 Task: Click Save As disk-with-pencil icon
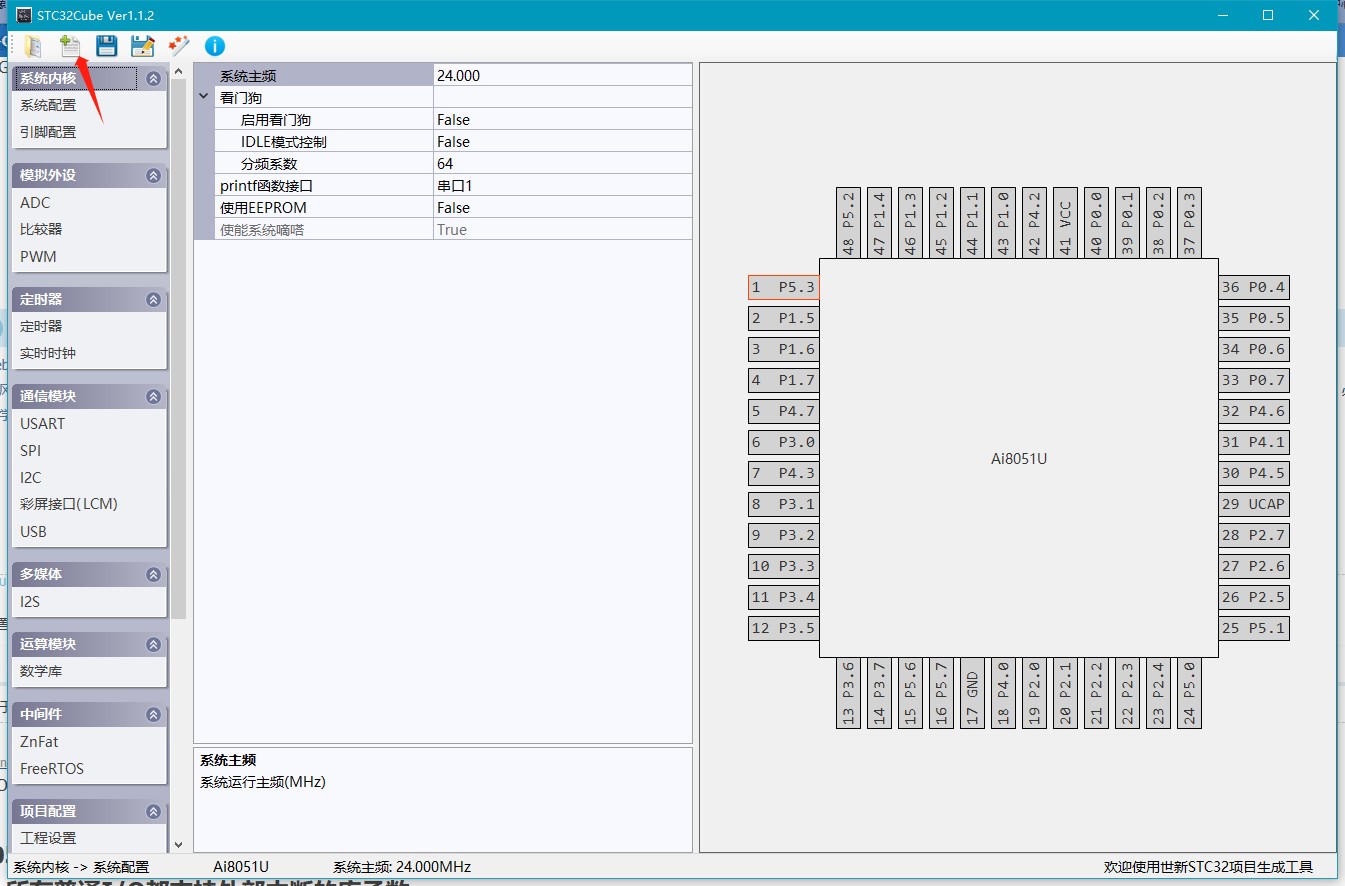pos(142,46)
